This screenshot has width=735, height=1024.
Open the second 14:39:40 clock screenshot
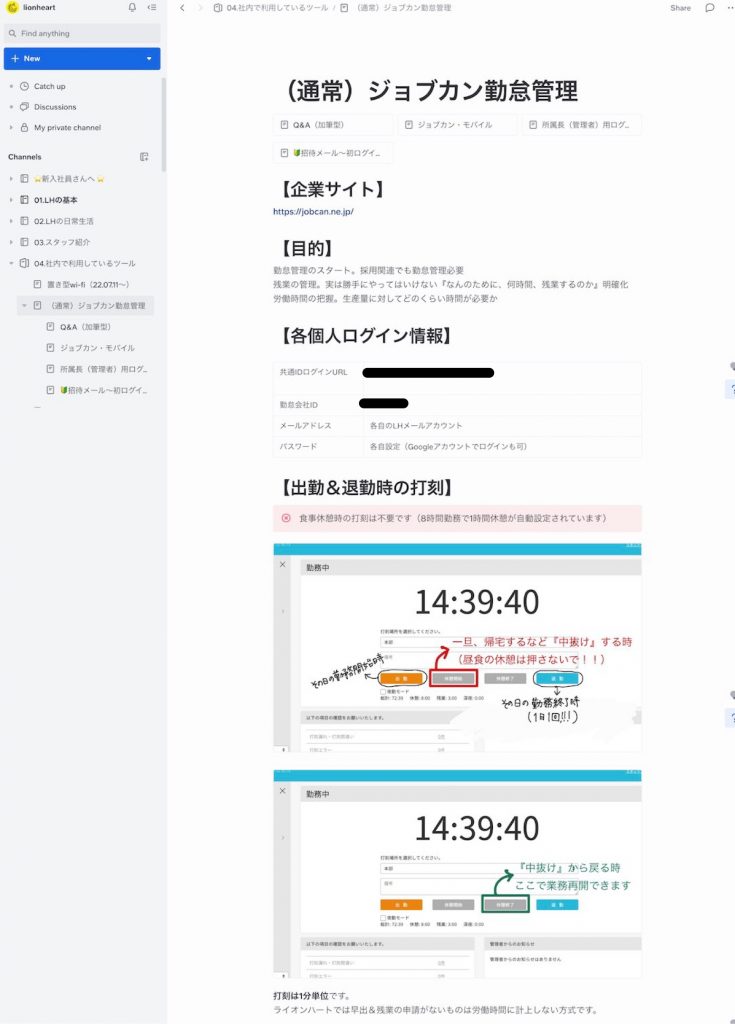coord(457,874)
